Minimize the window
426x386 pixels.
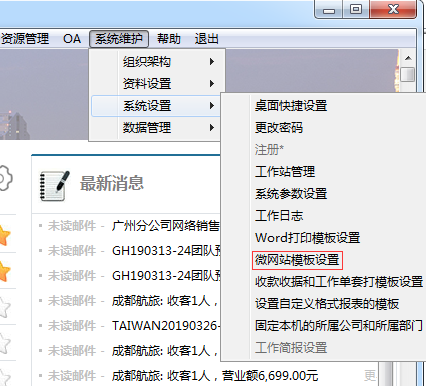point(329,10)
